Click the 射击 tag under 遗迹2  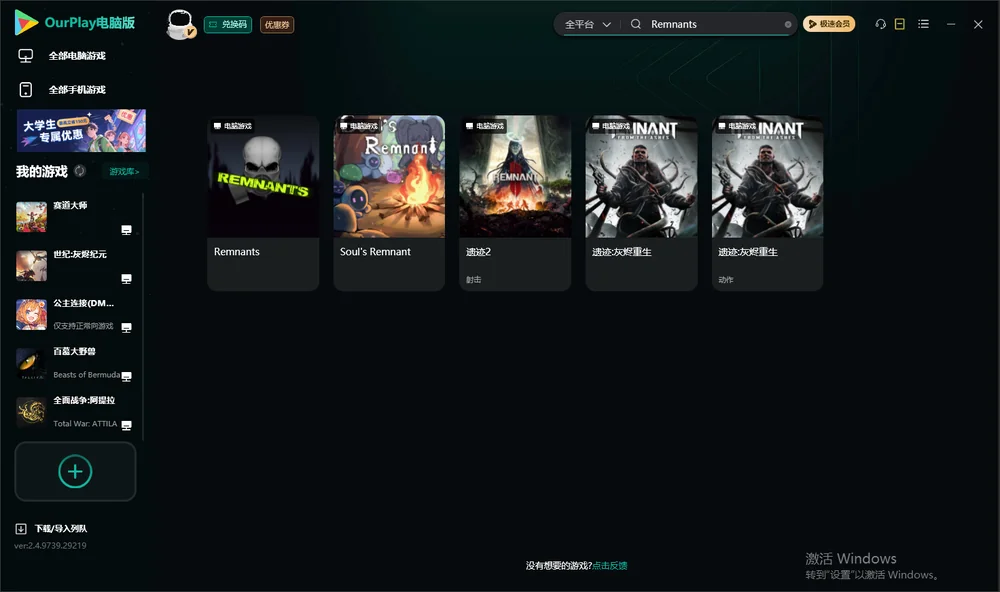click(474, 280)
